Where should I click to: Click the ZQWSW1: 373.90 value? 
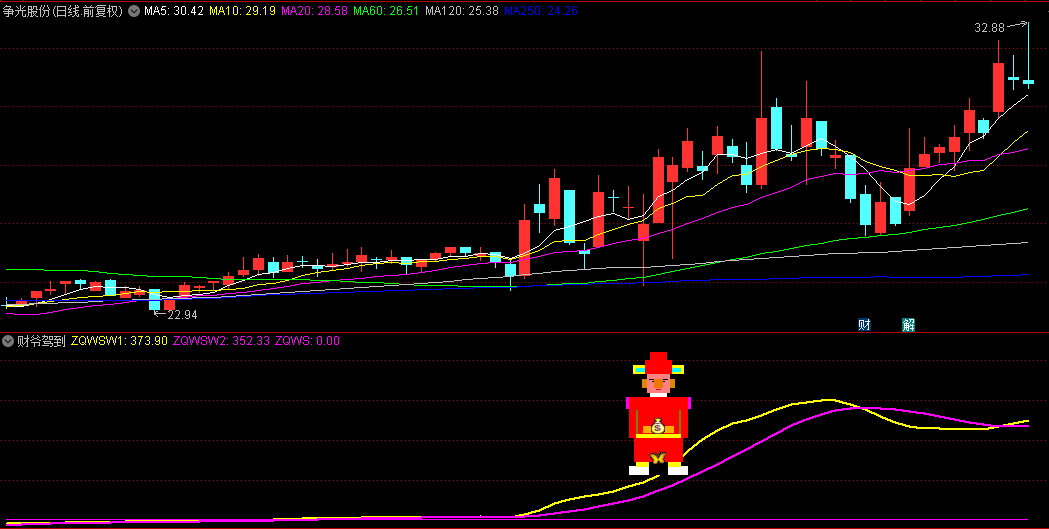click(x=119, y=341)
